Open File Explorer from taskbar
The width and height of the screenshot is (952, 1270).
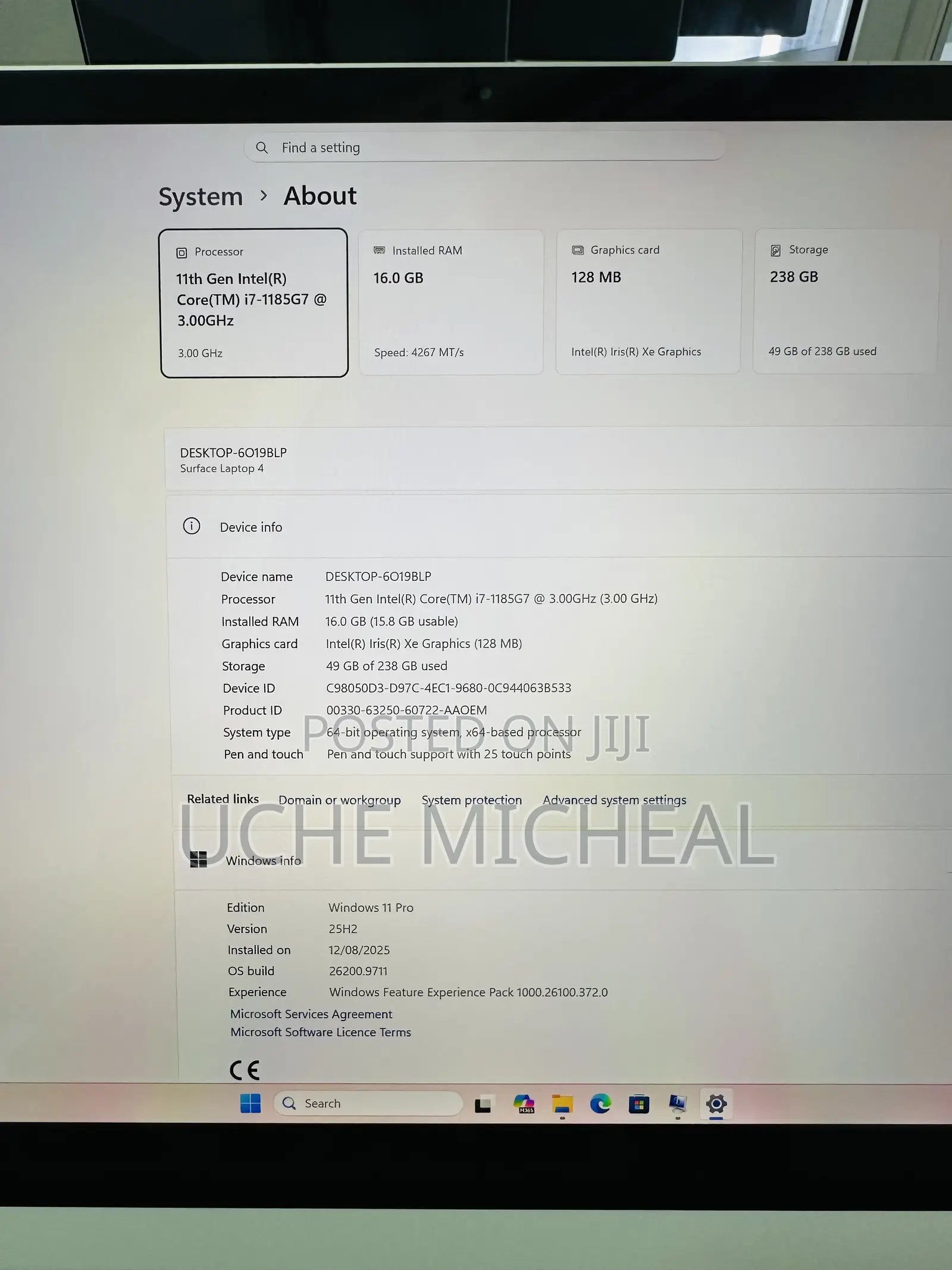562,1104
